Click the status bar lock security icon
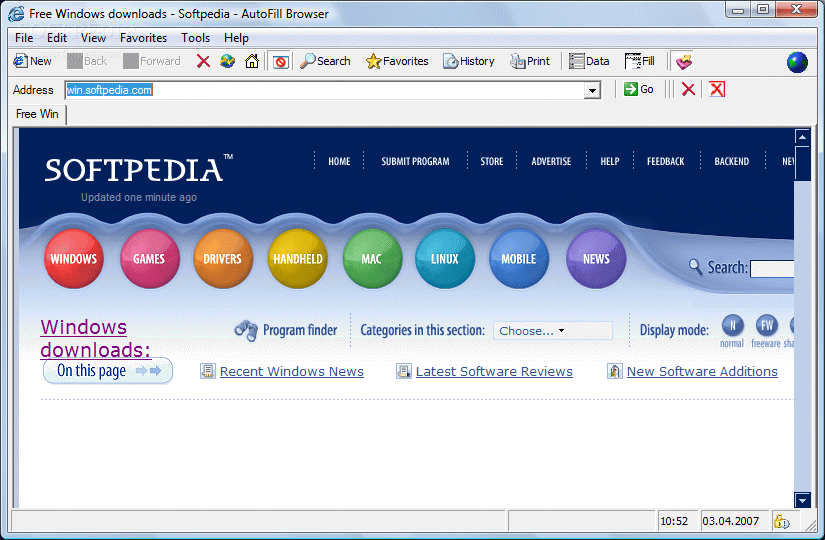The image size is (825, 540). (x=781, y=522)
